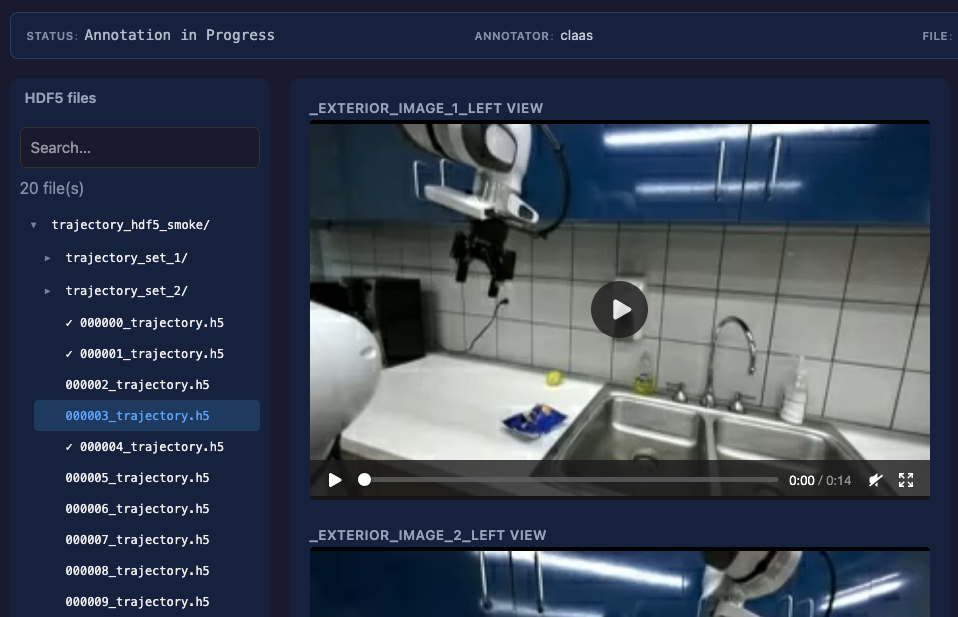The image size is (958, 617).
Task: Expand the trajectory_set_2 folder
Action: tap(48, 291)
